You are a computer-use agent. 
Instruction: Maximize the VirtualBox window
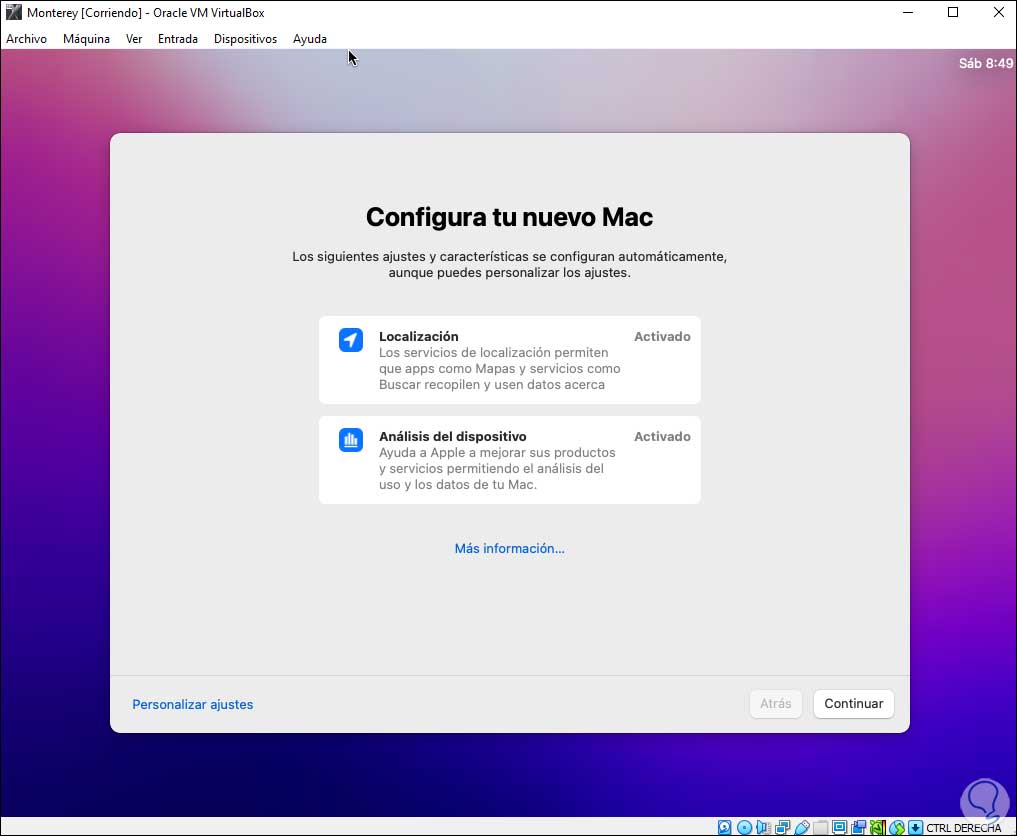pos(953,12)
